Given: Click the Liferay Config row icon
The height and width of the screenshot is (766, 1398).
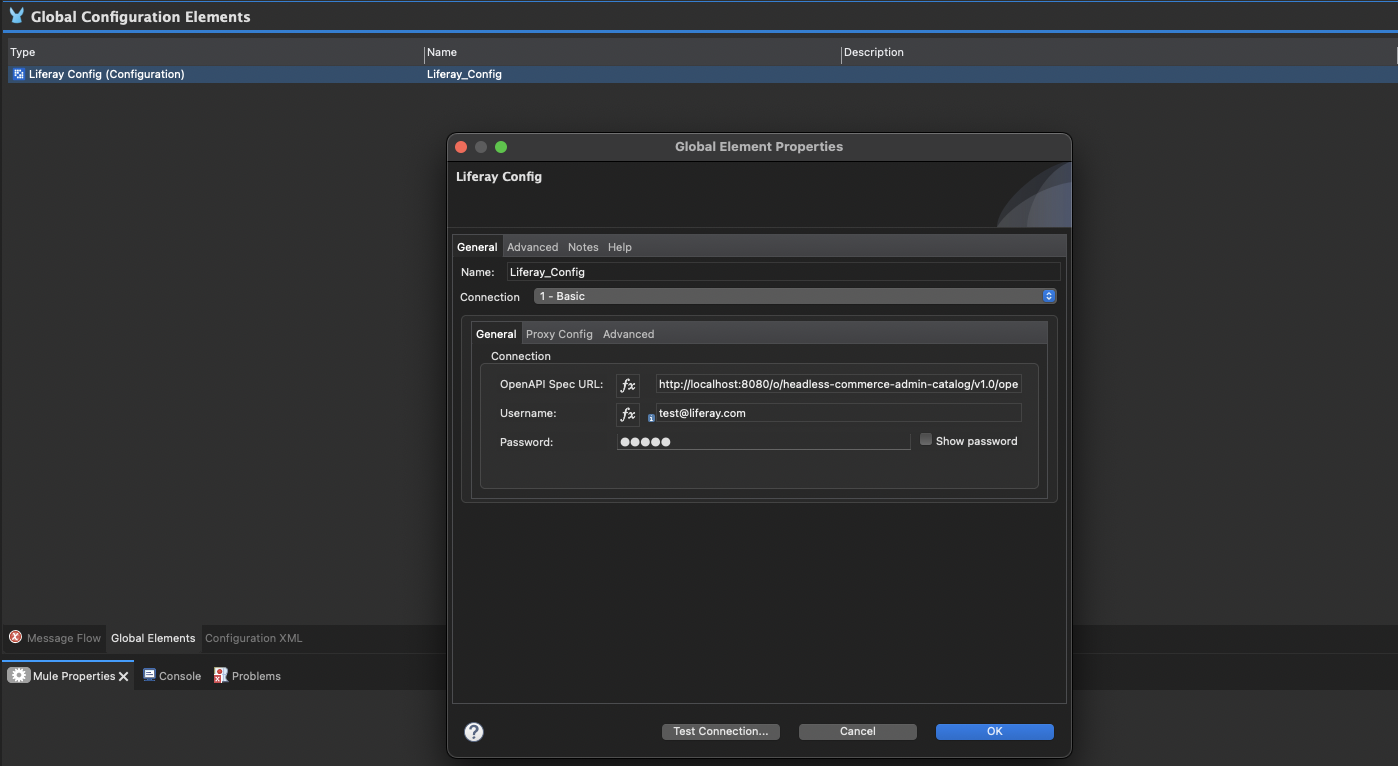Looking at the screenshot, I should pos(19,74).
